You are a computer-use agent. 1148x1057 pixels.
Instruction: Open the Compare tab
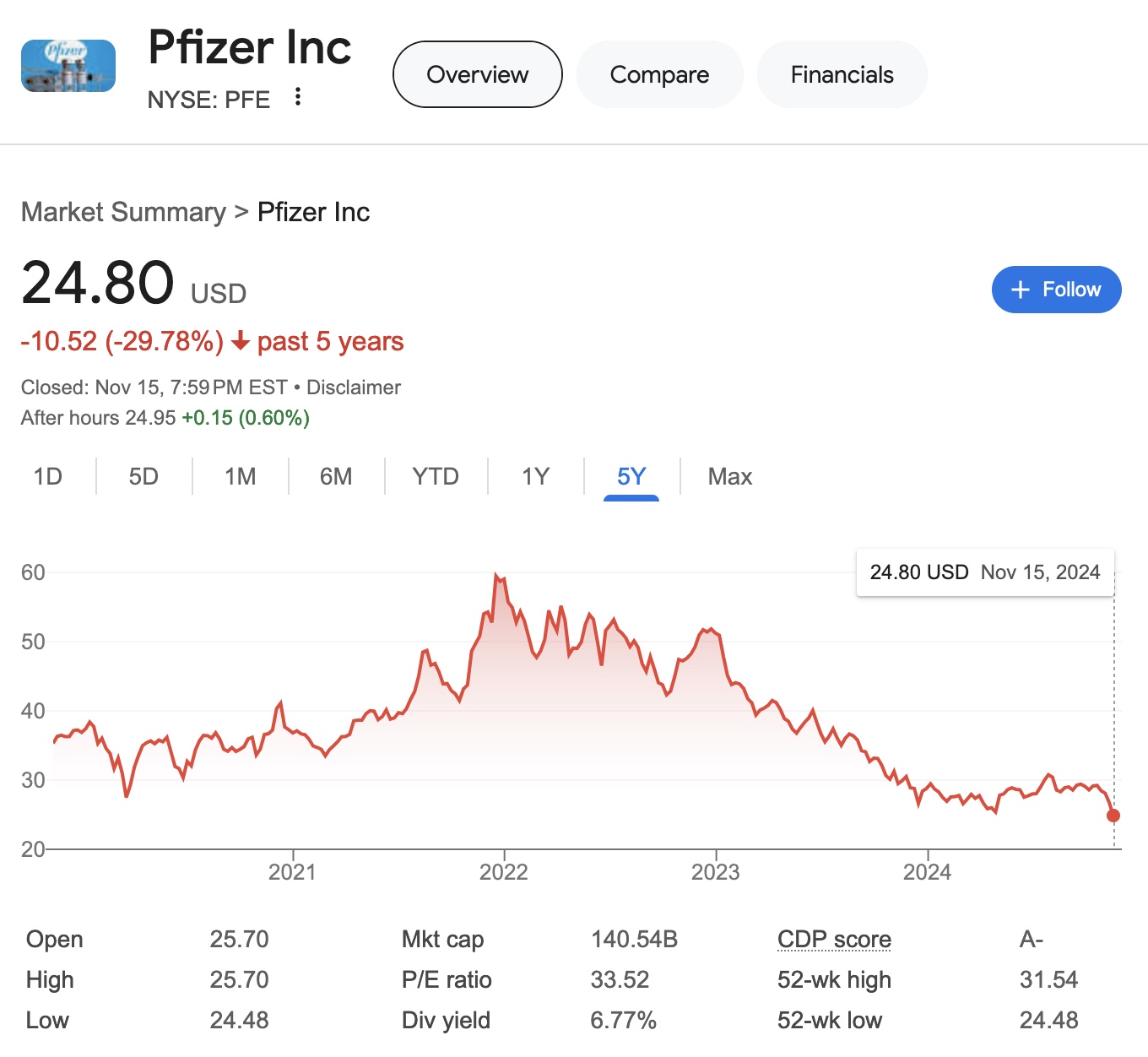(659, 74)
